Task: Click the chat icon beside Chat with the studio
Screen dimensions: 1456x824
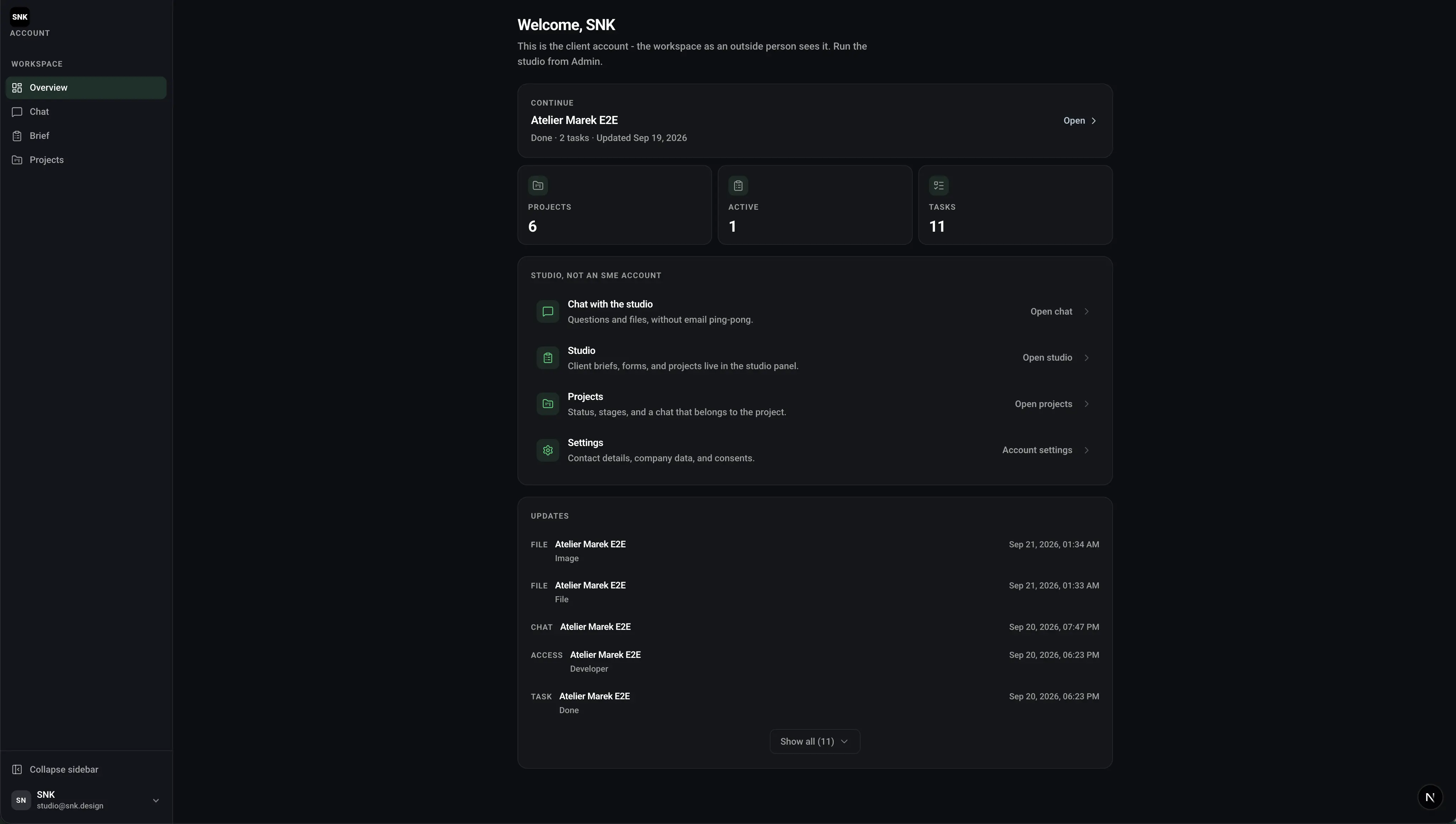Action: coord(547,312)
